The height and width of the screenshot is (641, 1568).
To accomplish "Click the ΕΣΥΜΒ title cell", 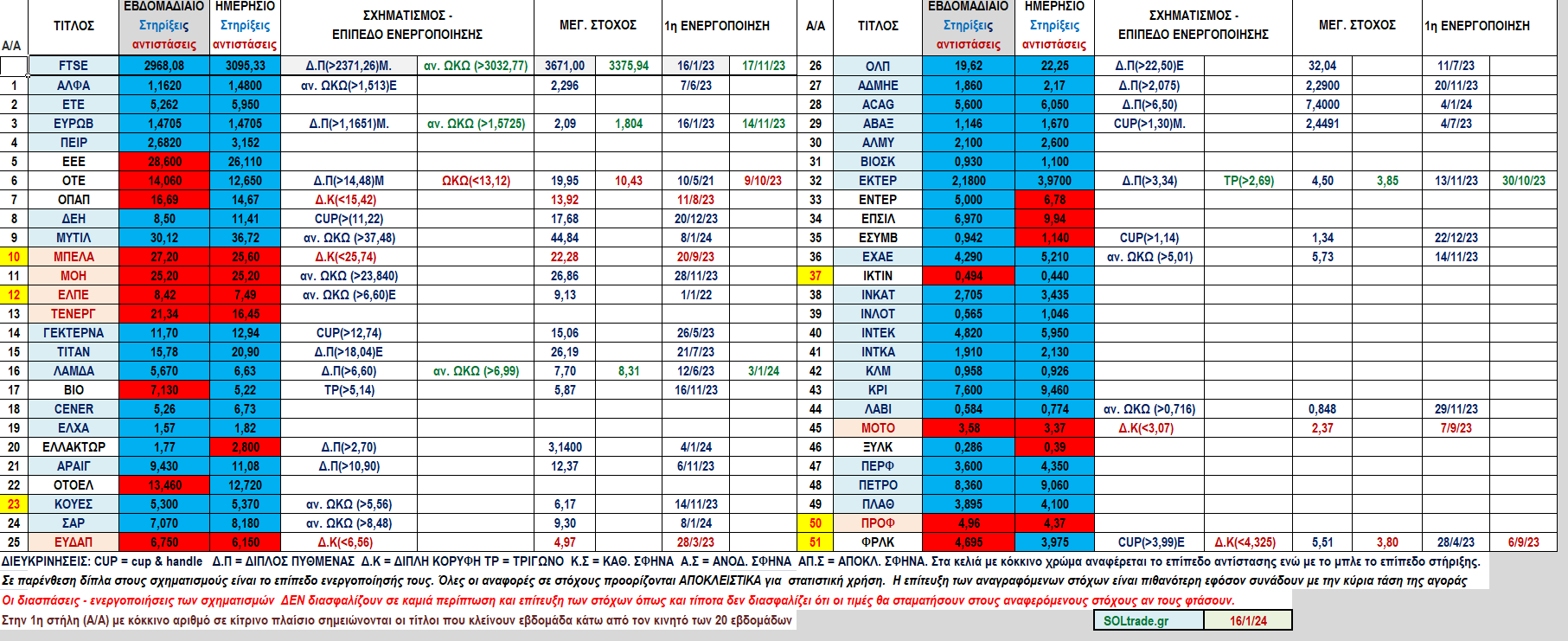I will click(x=878, y=238).
